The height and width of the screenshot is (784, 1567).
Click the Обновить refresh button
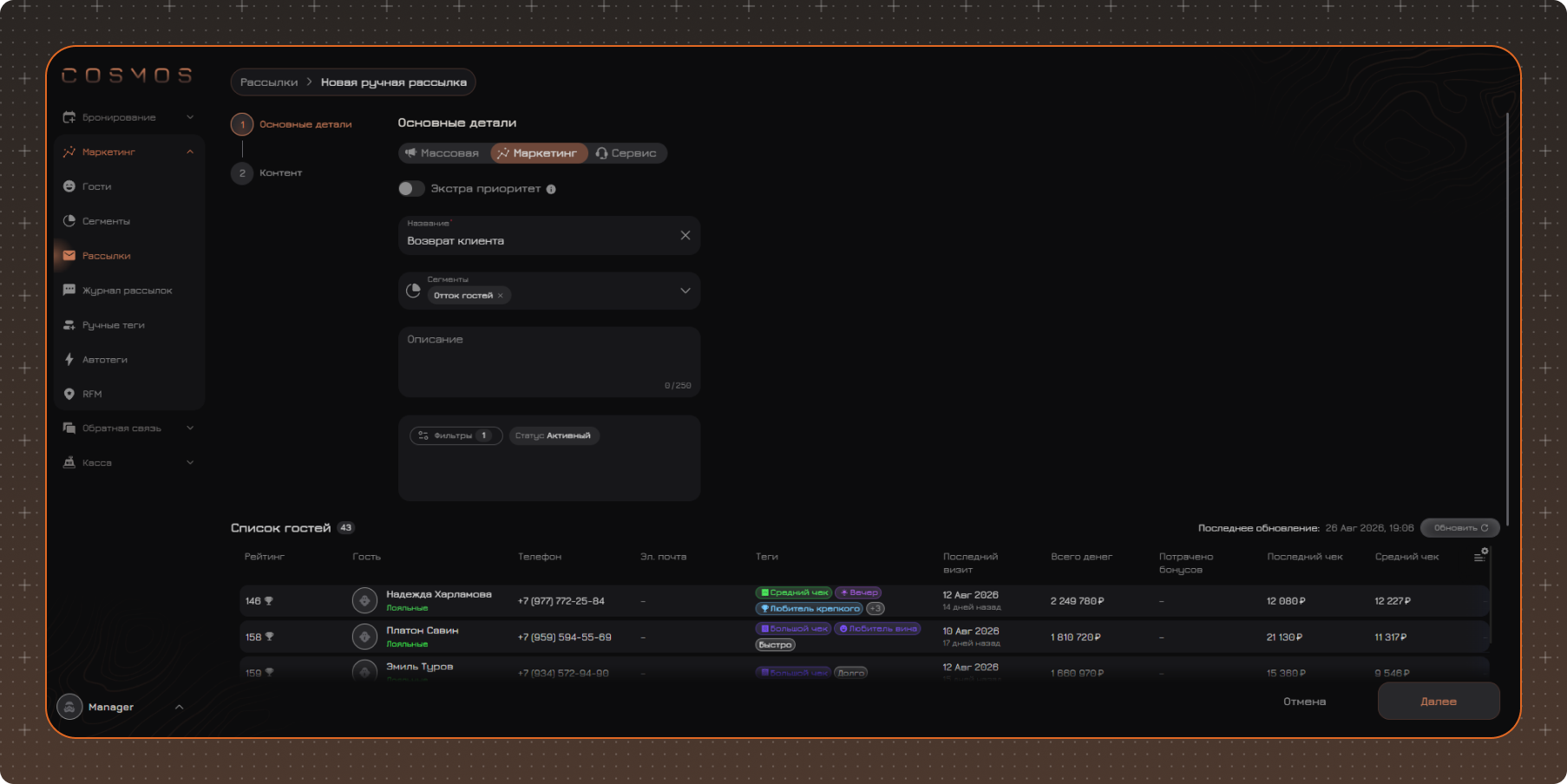1460,527
